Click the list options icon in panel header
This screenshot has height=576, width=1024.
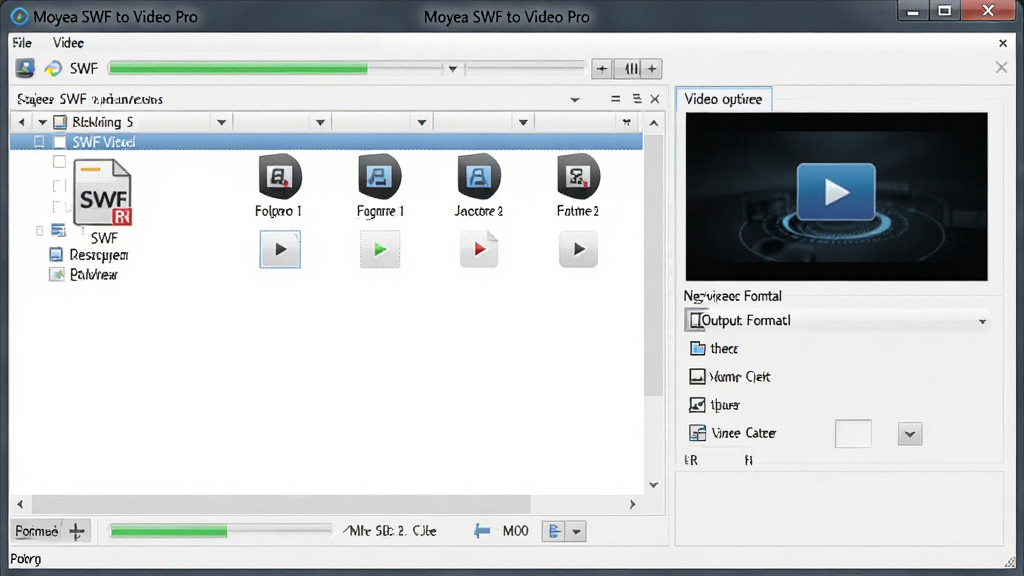coord(637,99)
